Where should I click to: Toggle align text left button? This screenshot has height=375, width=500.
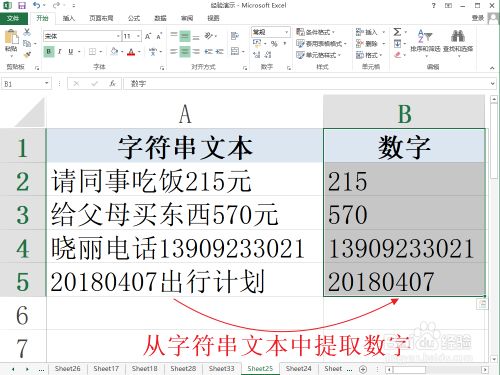[x=174, y=51]
